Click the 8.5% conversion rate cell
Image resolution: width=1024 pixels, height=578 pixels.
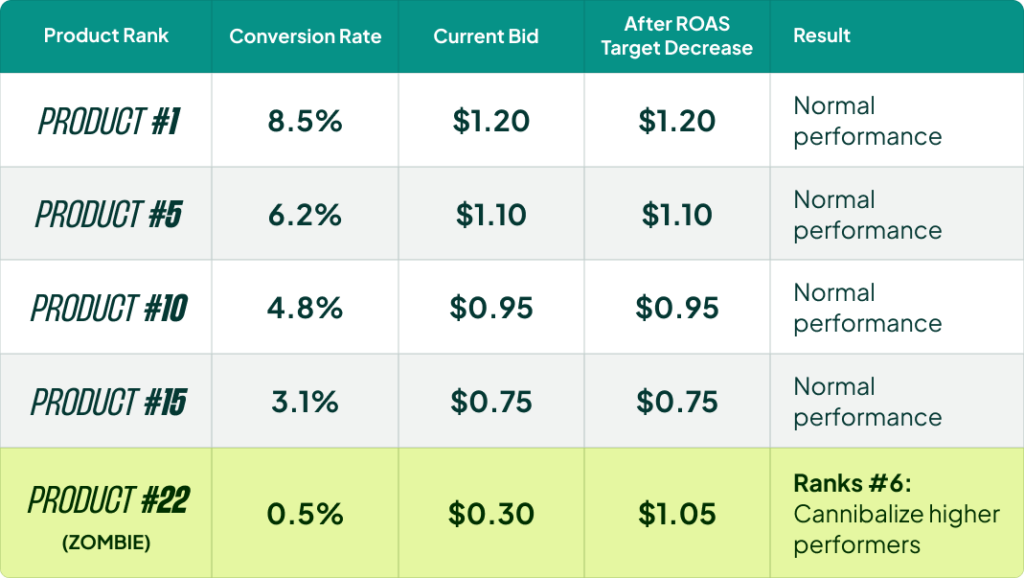pos(305,122)
